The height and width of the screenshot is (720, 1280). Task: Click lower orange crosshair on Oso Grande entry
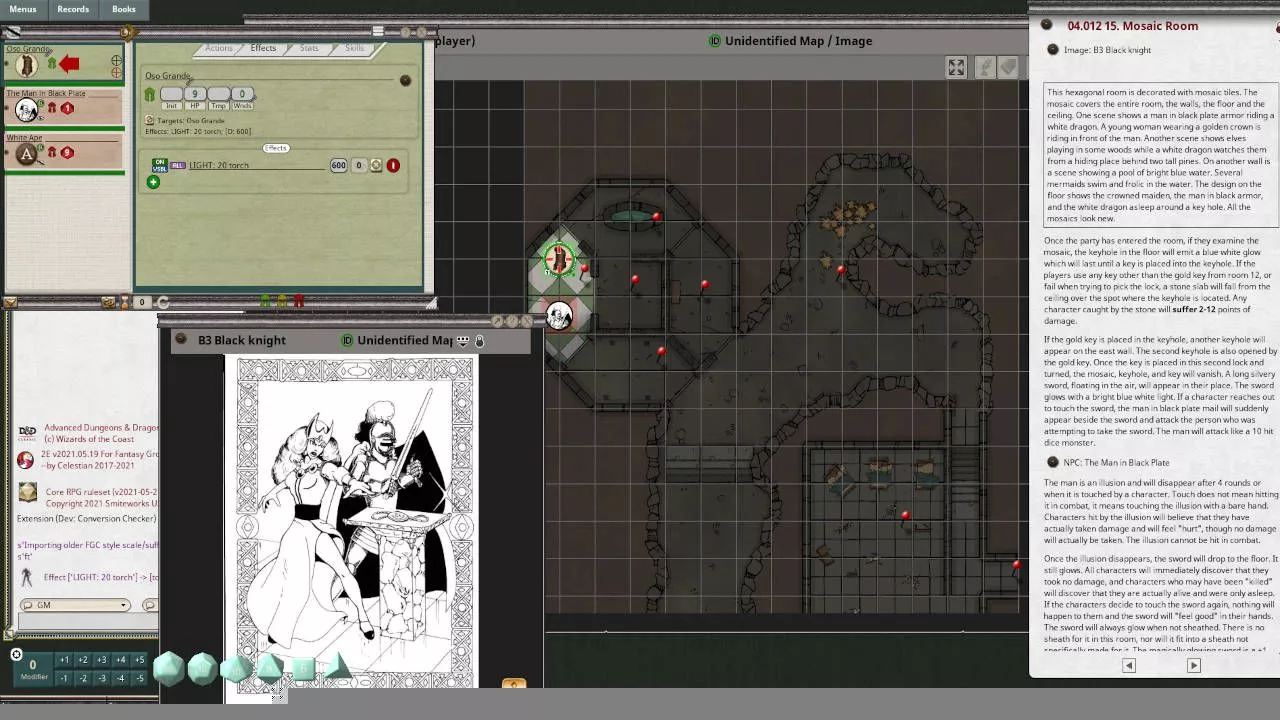coord(116,72)
